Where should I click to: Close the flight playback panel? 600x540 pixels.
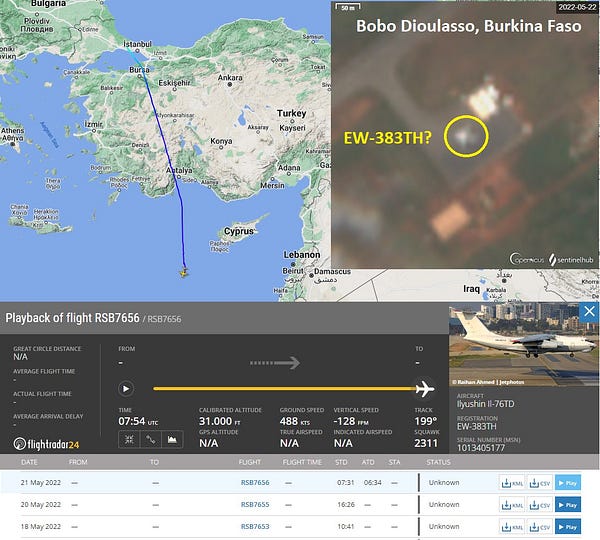589,312
